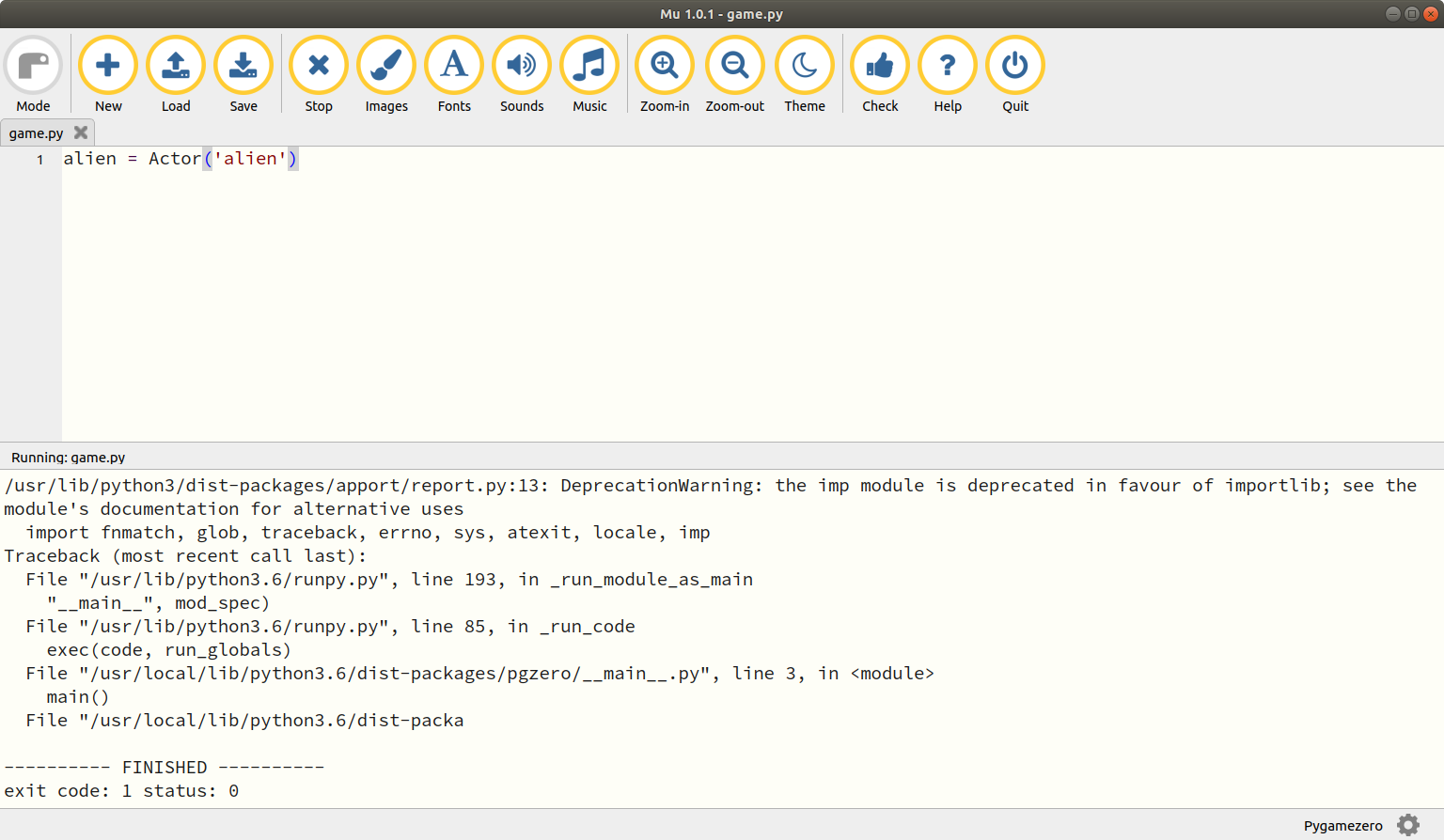Switch Mu to a different Mode

[x=33, y=65]
